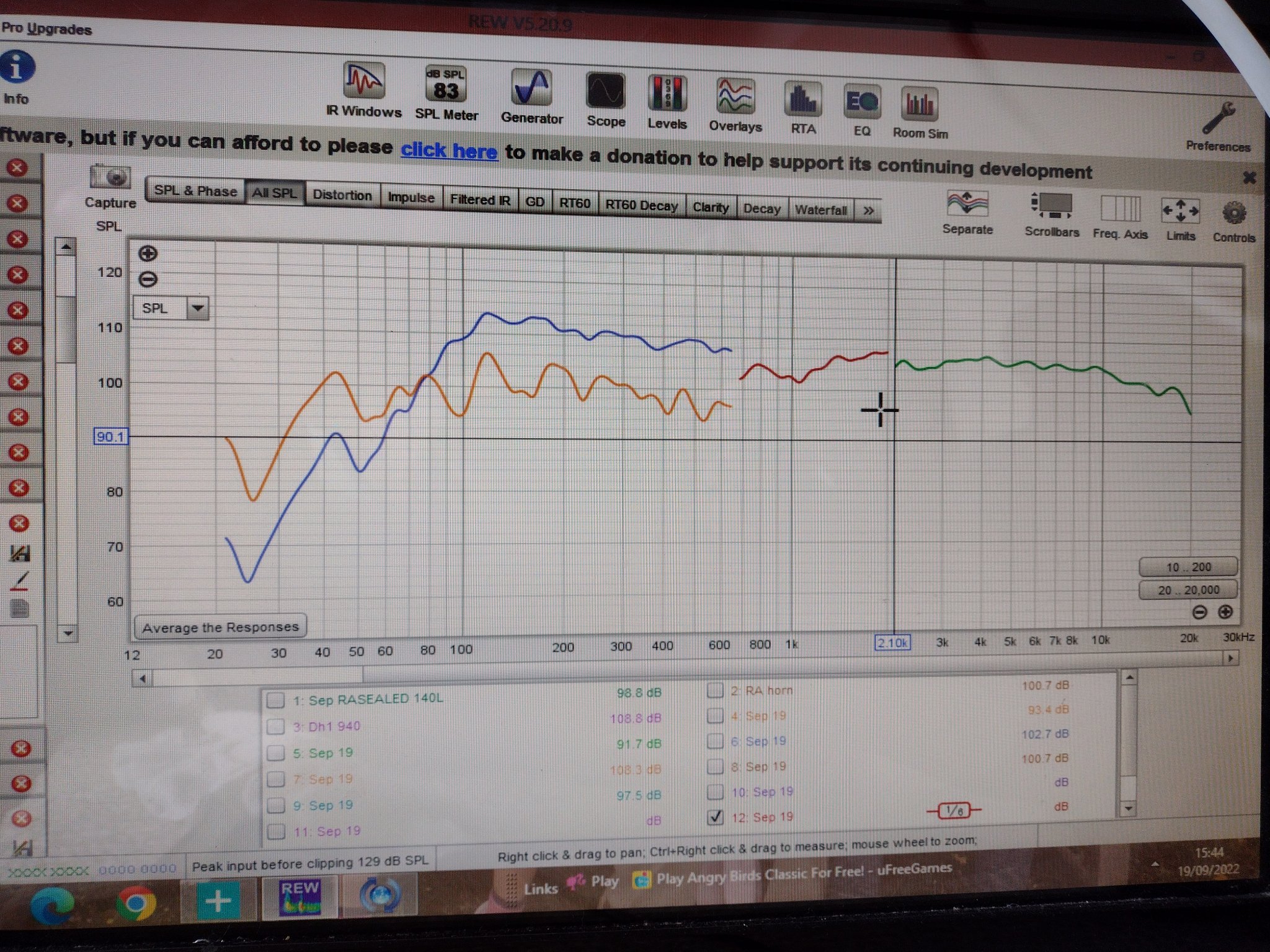Zoom out vertical axis minus icon
The image size is (1270, 952).
coord(148,280)
